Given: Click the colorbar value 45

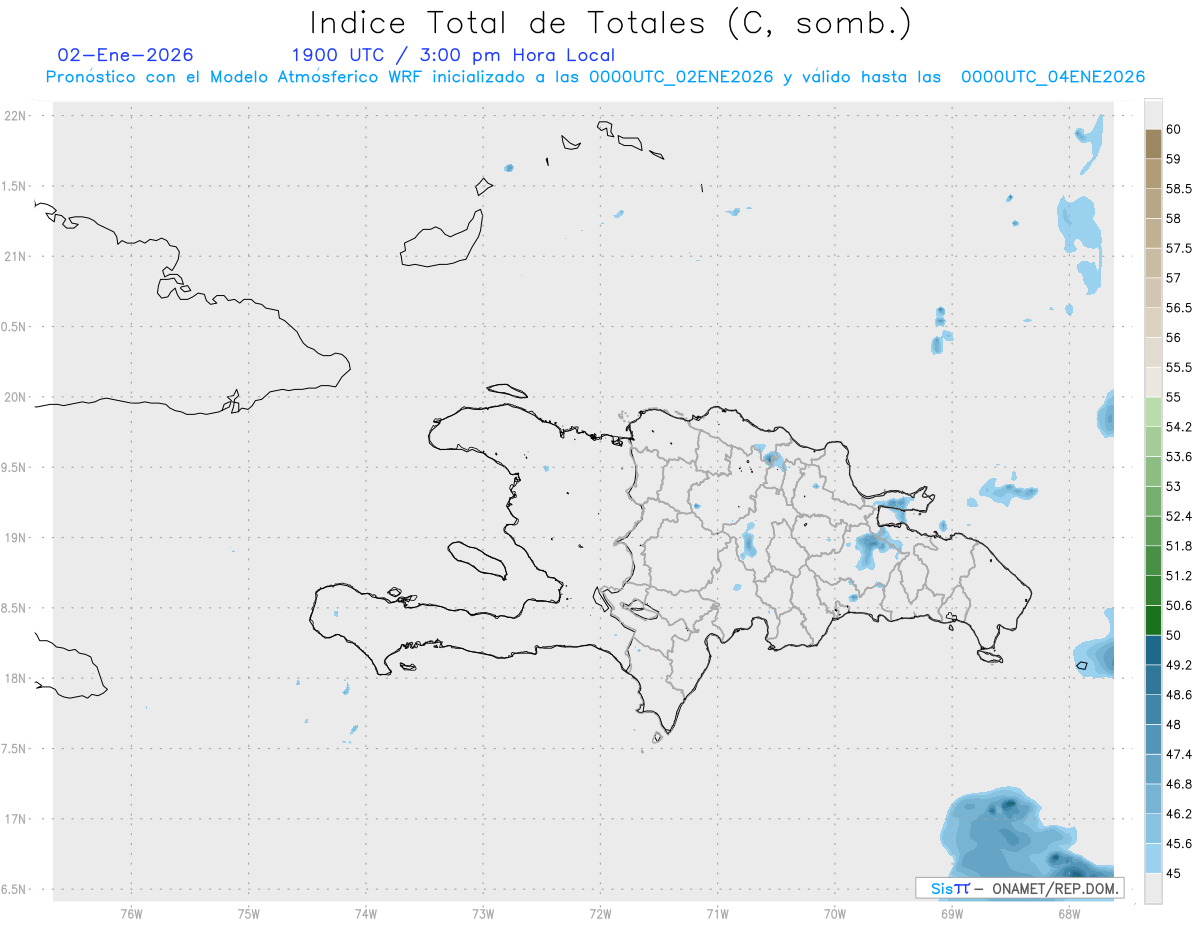Looking at the screenshot, I should point(1173,873).
